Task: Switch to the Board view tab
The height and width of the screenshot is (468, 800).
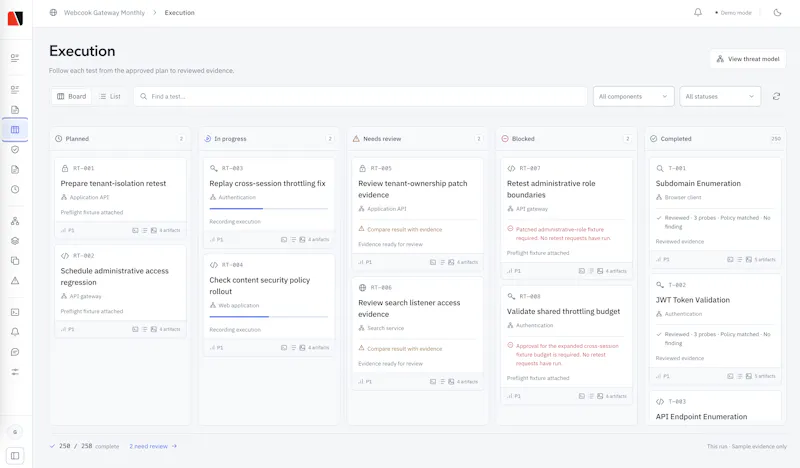Action: click(x=71, y=96)
